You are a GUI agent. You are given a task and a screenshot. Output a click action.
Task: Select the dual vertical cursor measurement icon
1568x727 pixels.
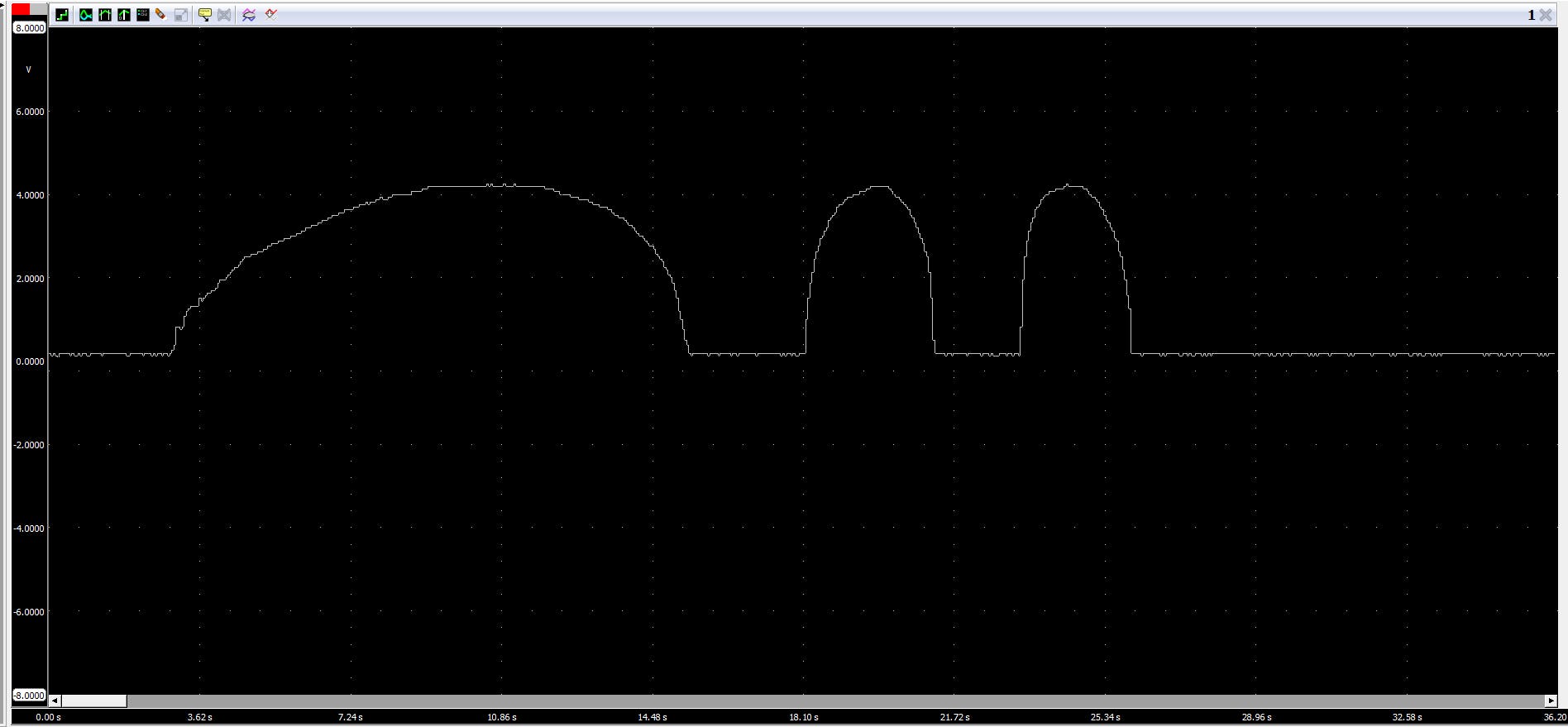[105, 15]
